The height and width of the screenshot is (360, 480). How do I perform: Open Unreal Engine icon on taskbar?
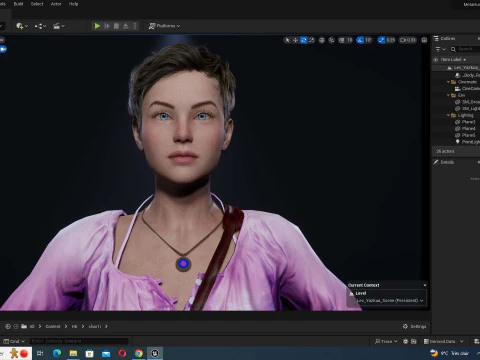click(x=155, y=353)
